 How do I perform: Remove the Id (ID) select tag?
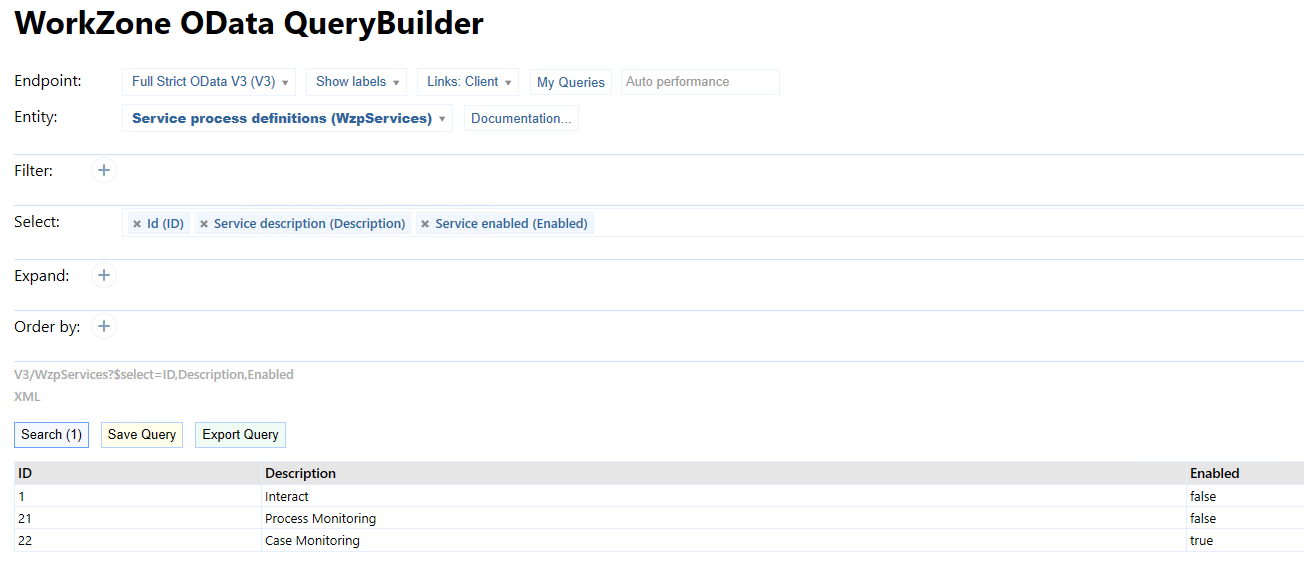pyautogui.click(x=137, y=224)
